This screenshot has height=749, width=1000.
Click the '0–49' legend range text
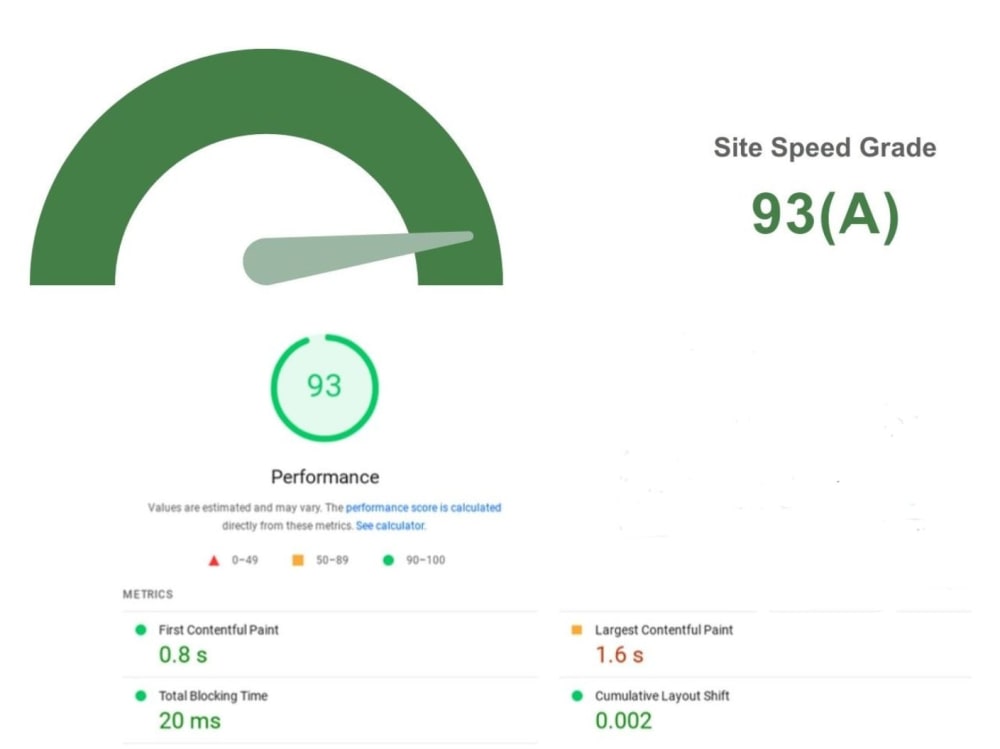click(245, 560)
